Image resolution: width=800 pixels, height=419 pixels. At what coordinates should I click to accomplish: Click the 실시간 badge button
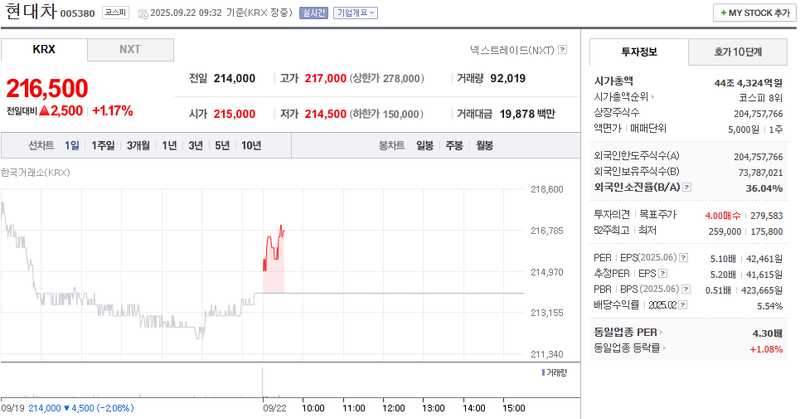[x=313, y=13]
